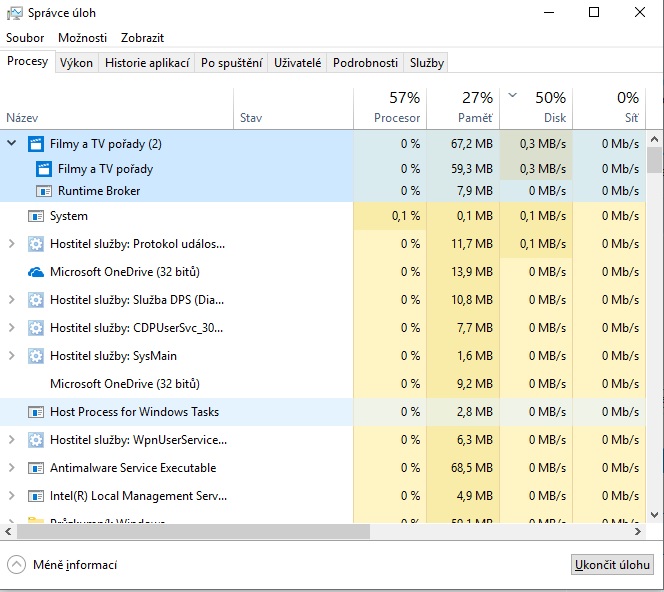
Task: Click the vertical scrollbar down arrow
Action: coord(655,515)
